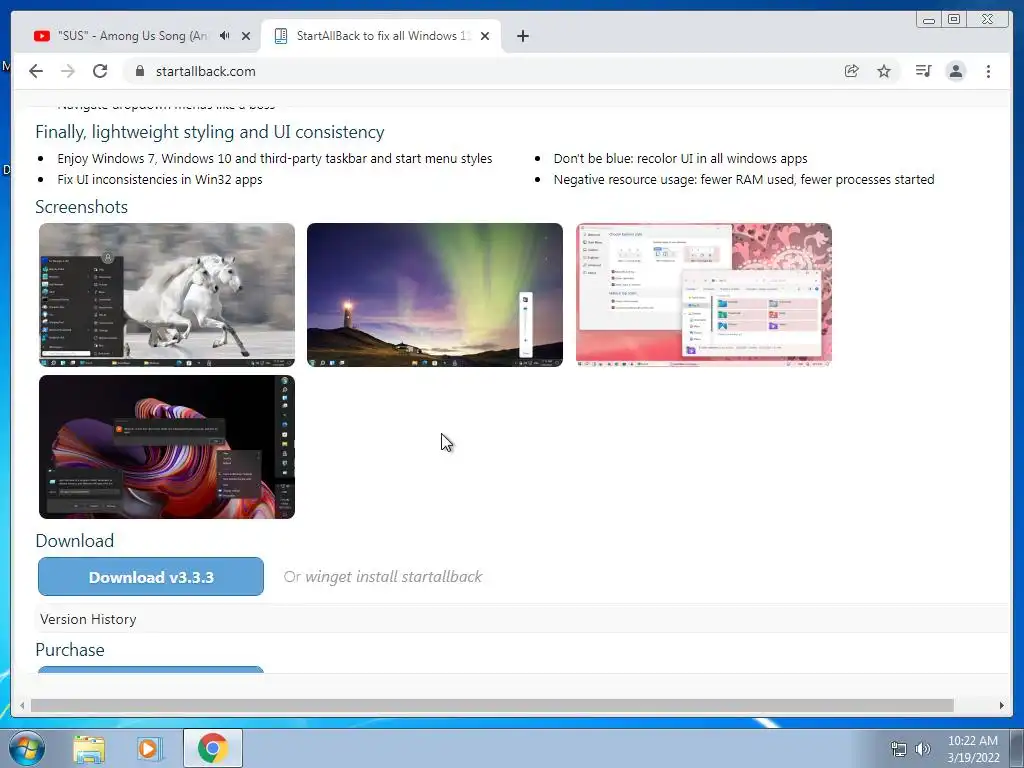Switch to the SUS Among Us Song tab
Screen dimensions: 1024x768
(132, 36)
